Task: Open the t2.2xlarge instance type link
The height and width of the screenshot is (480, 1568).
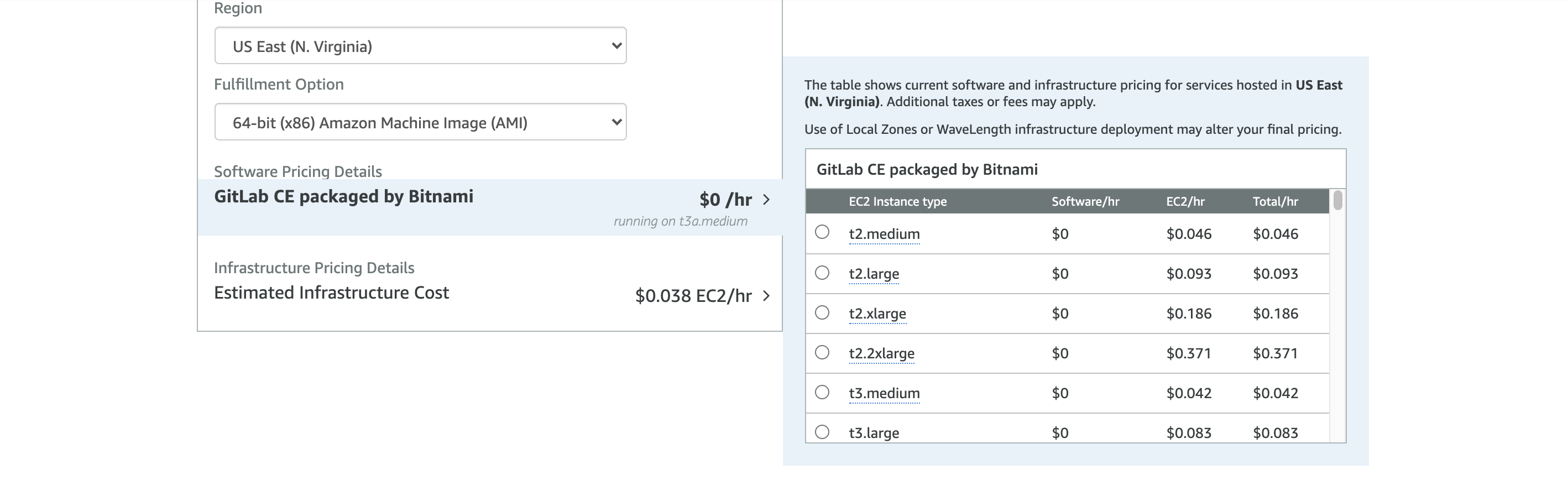Action: click(x=881, y=353)
